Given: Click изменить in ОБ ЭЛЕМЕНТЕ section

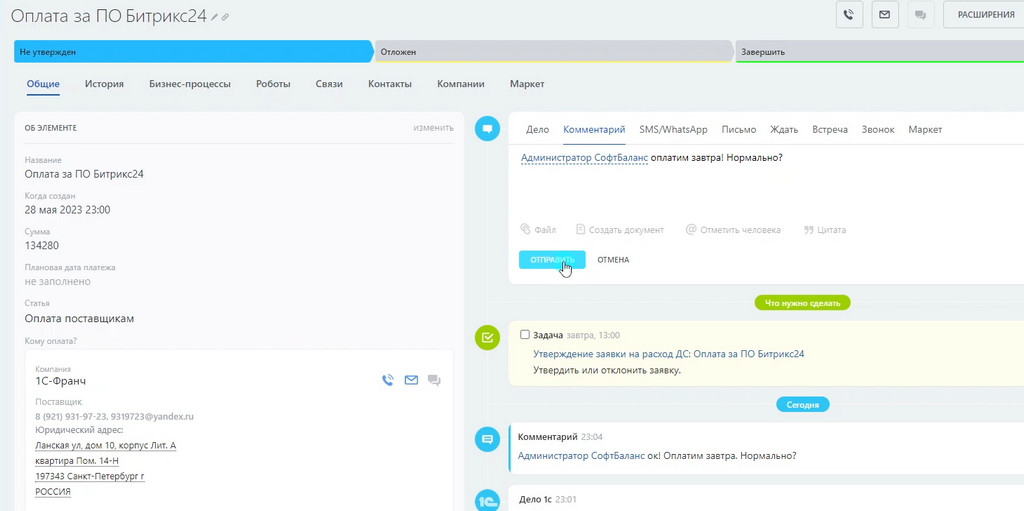Looking at the screenshot, I should pos(433,127).
